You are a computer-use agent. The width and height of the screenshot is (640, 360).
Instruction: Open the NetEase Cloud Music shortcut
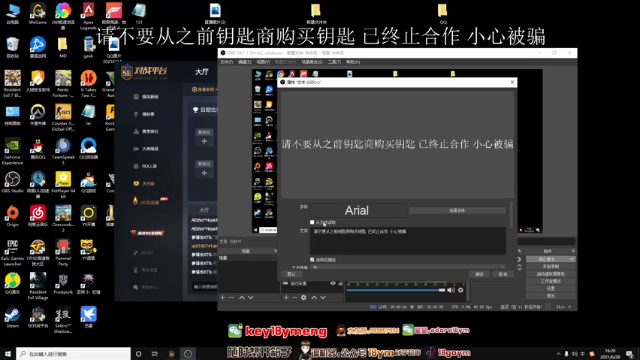[x=38, y=216]
